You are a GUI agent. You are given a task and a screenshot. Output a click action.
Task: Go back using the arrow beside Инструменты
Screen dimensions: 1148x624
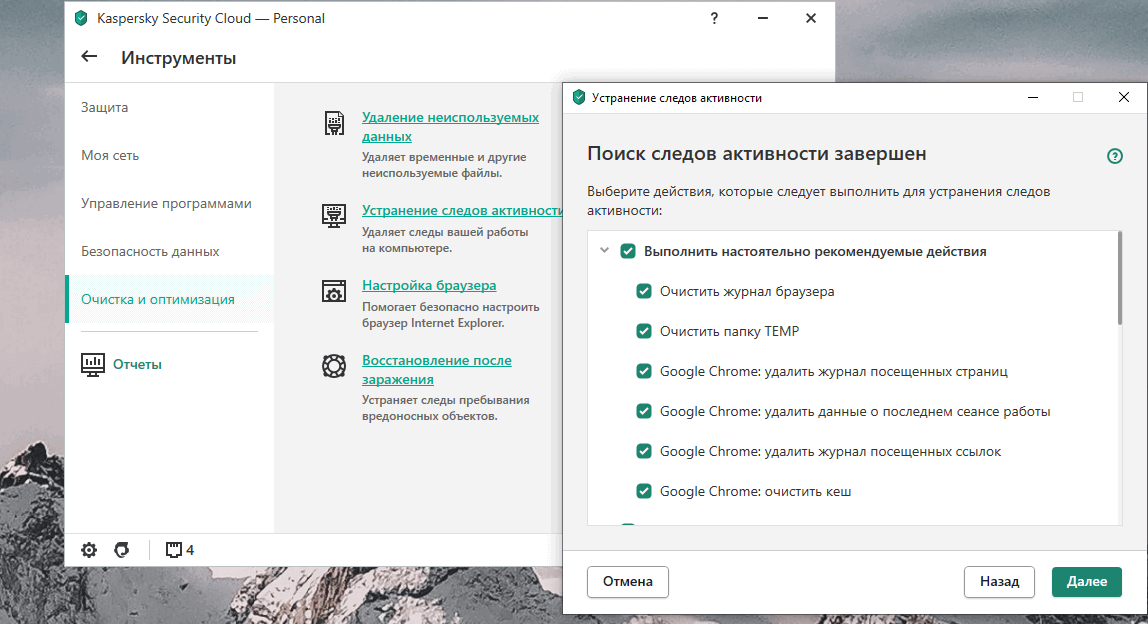coord(89,56)
